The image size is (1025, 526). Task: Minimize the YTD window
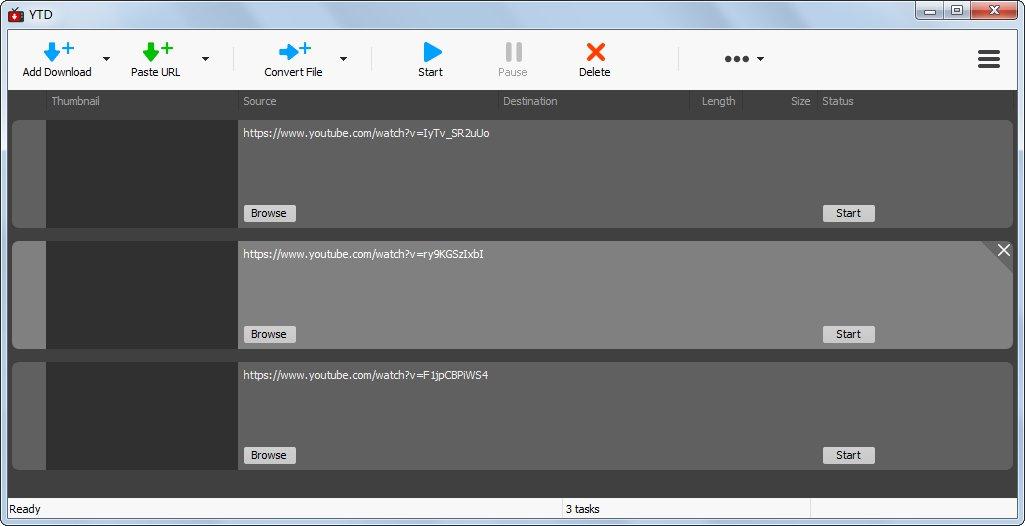click(x=930, y=10)
